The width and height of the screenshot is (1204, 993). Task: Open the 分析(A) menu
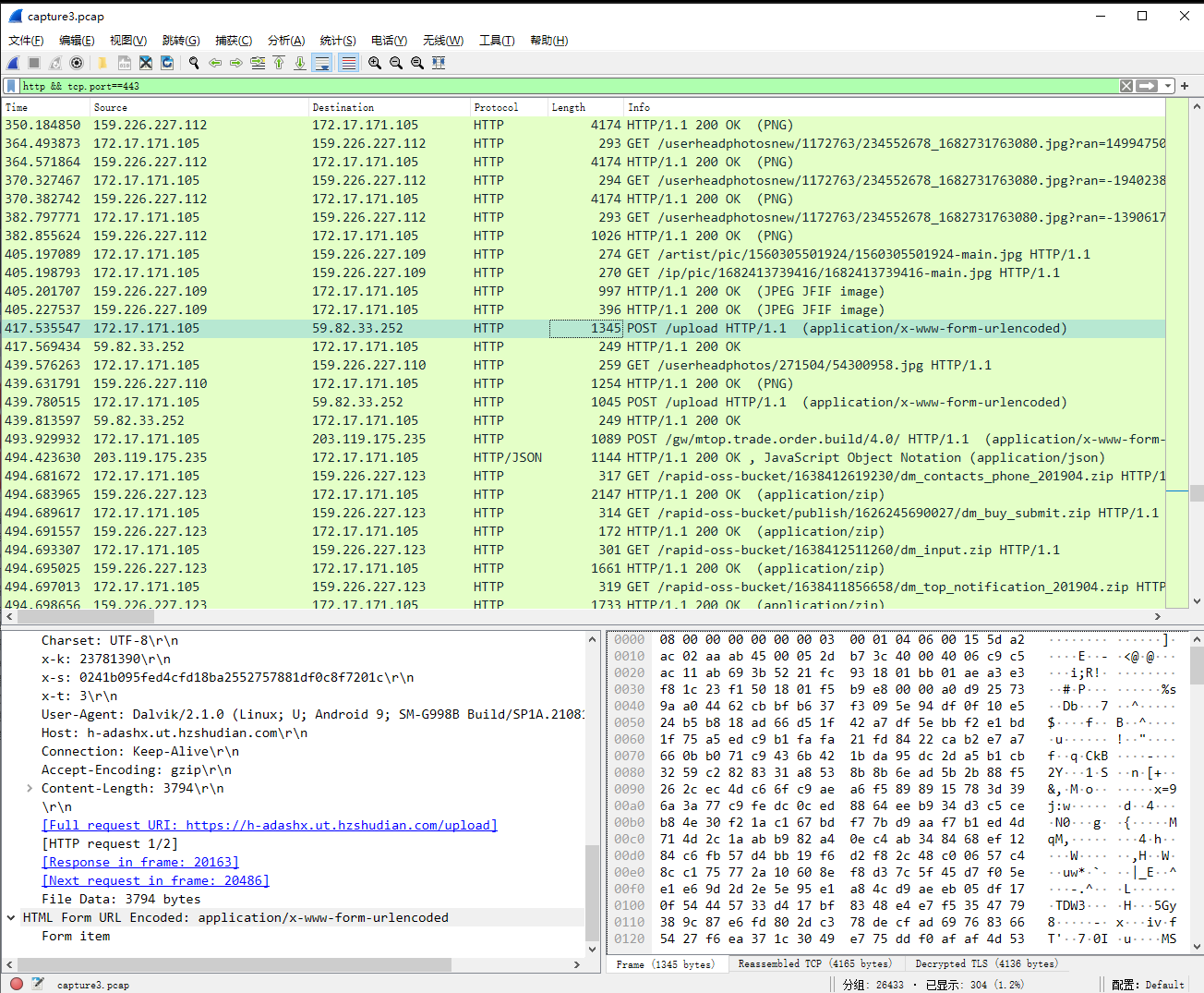coord(286,41)
